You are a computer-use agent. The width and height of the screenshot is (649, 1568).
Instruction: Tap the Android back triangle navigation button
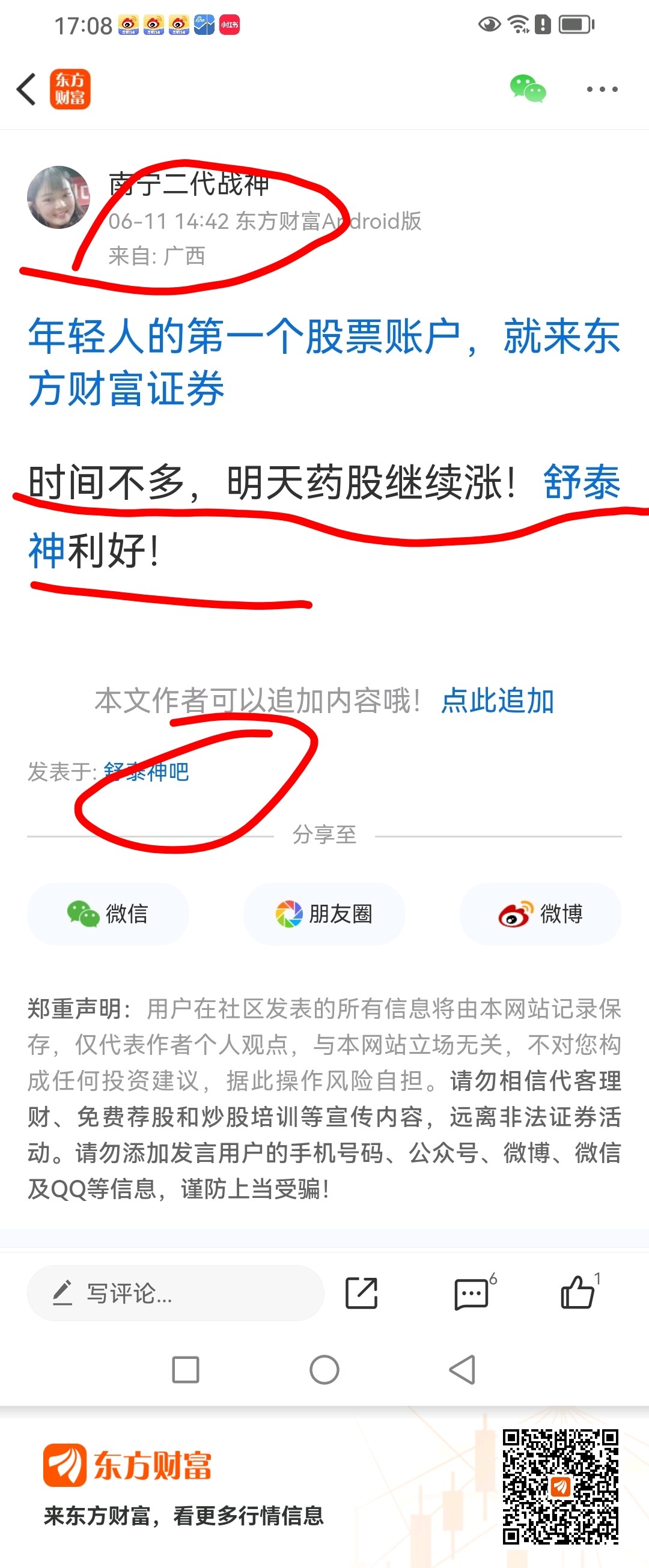coord(462,1370)
